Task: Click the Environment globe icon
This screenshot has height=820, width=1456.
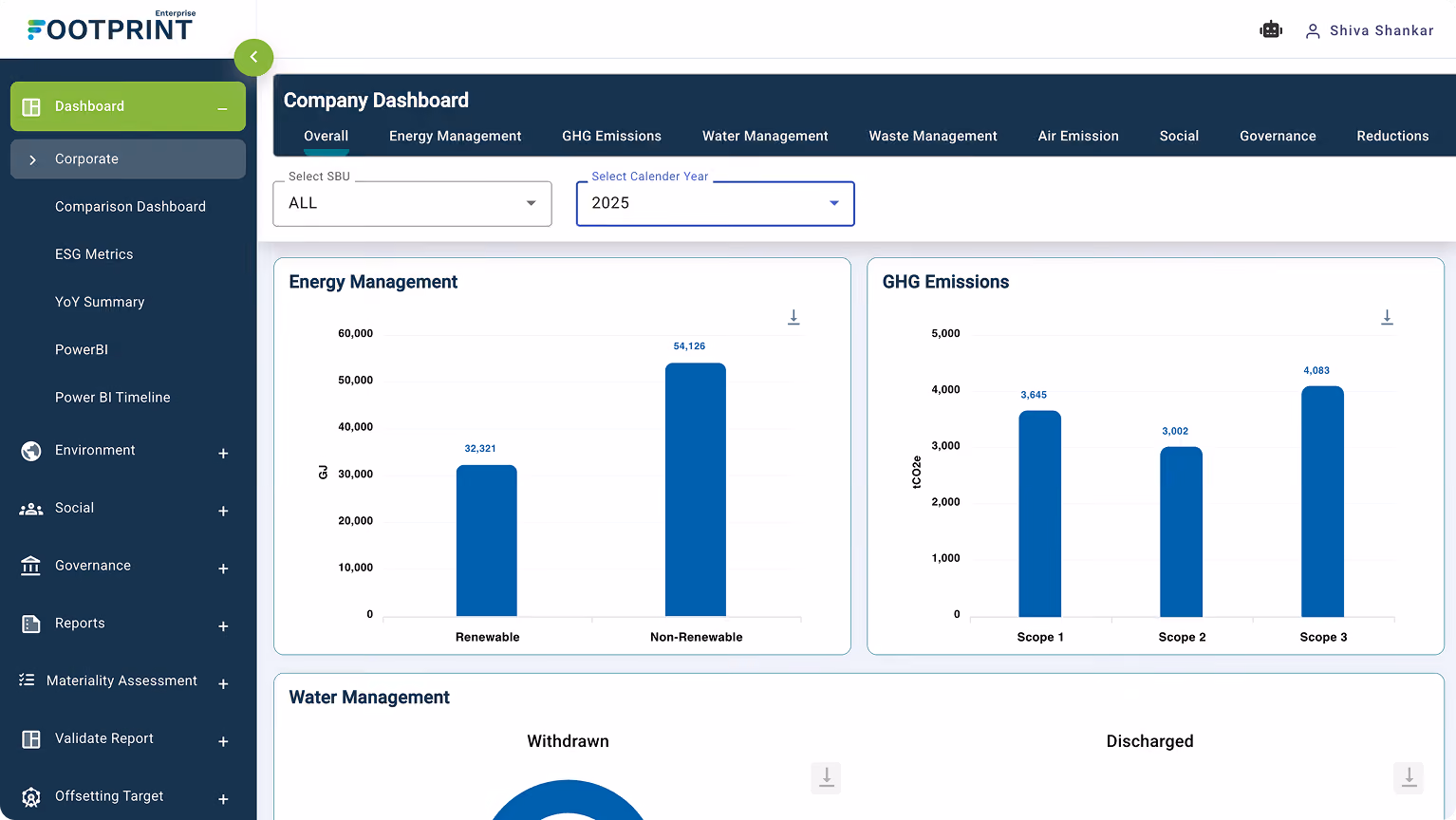Action: [x=31, y=451]
